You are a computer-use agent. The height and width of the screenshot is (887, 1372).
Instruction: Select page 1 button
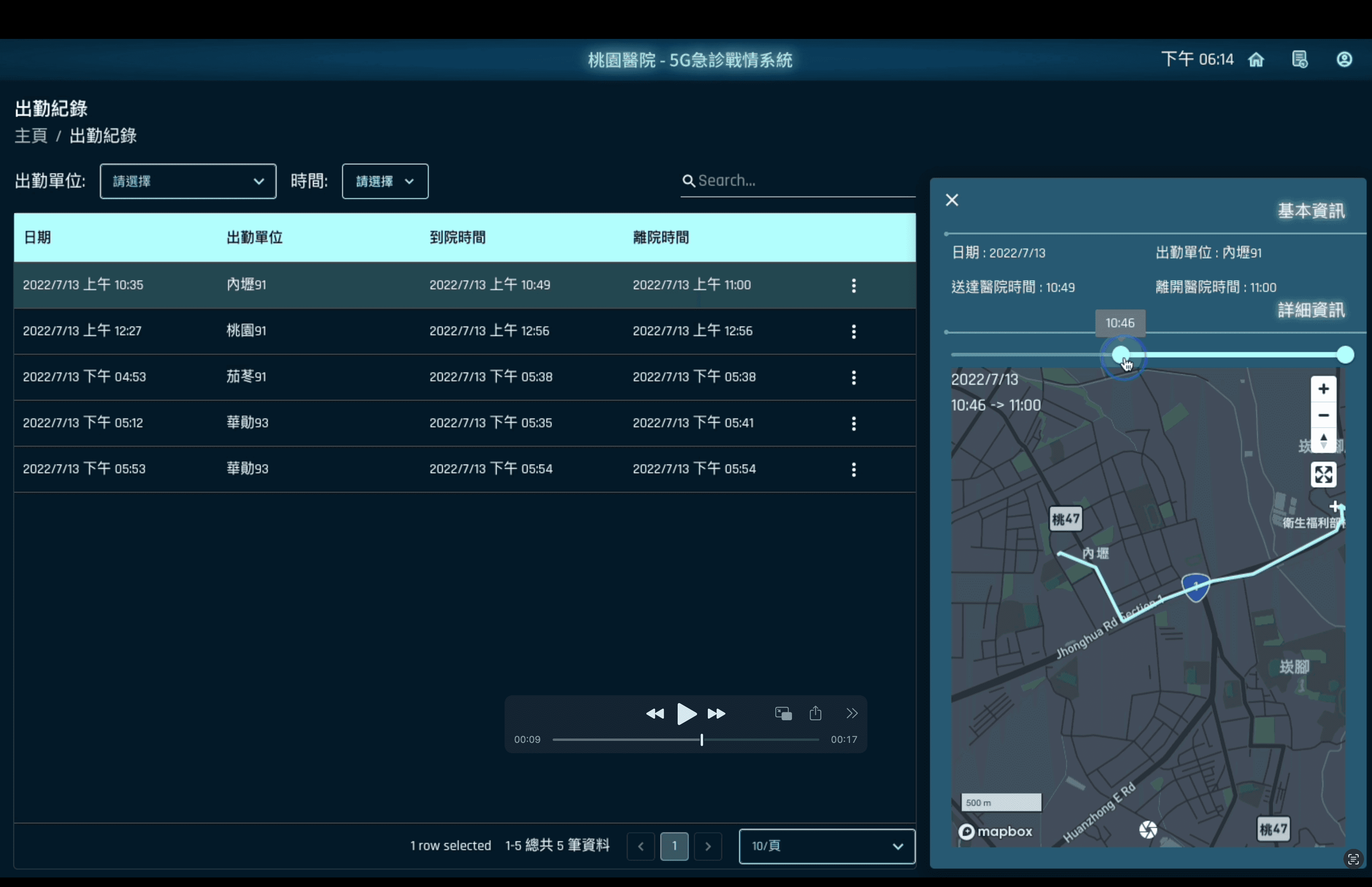pyautogui.click(x=674, y=846)
